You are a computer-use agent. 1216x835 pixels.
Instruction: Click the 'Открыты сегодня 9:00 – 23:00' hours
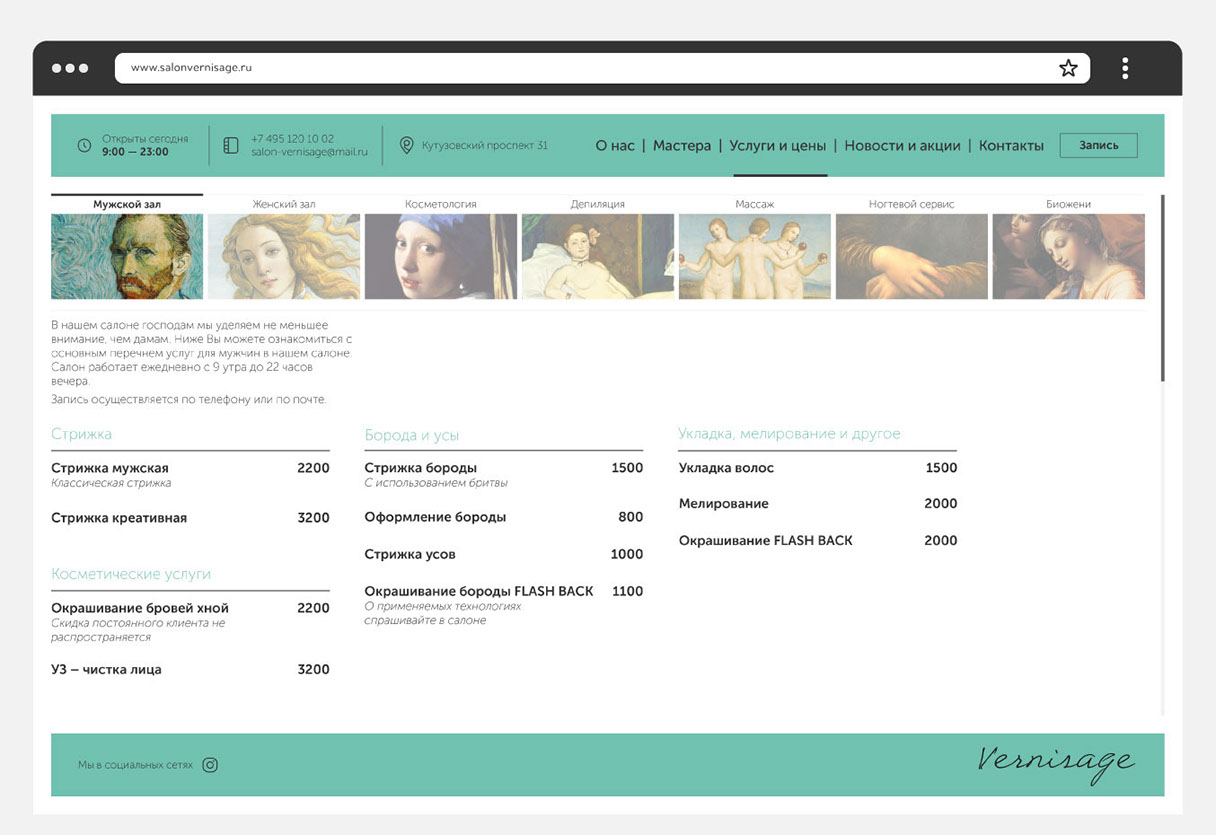click(145, 146)
